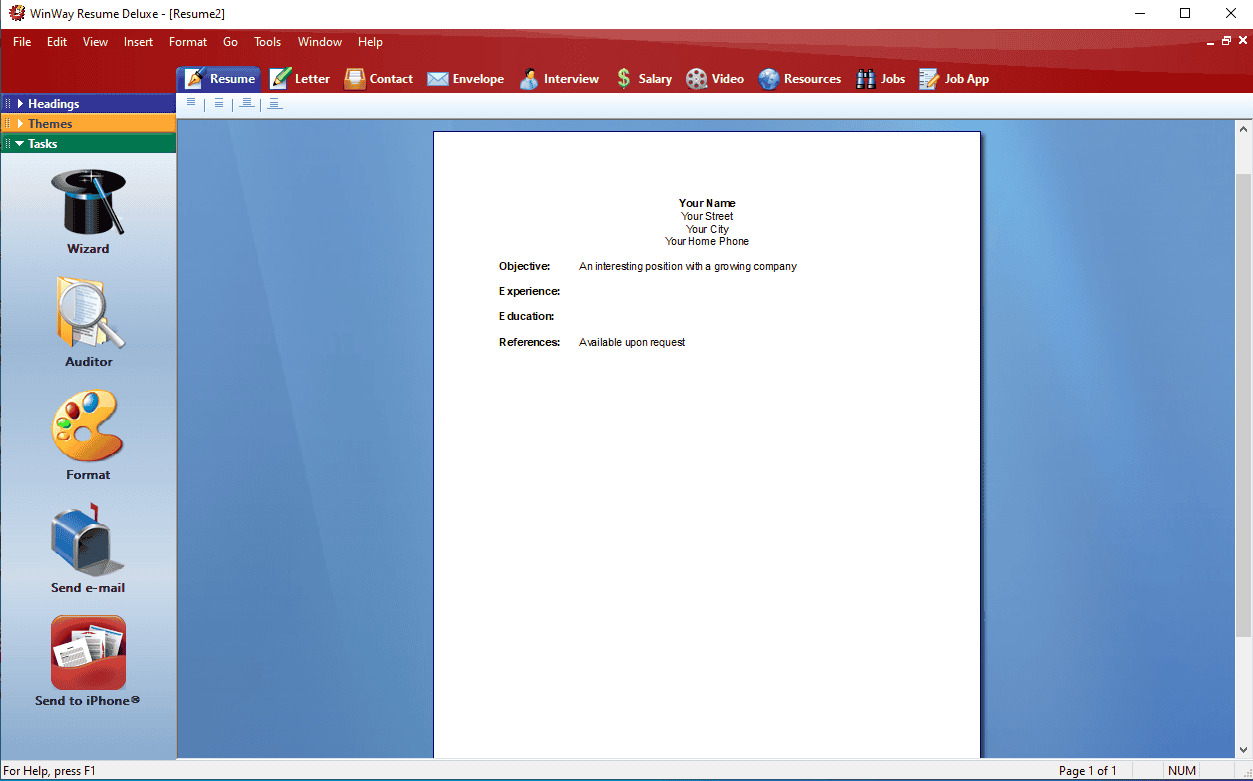This screenshot has width=1253, height=781.
Task: Open the Go menu
Action: [230, 42]
